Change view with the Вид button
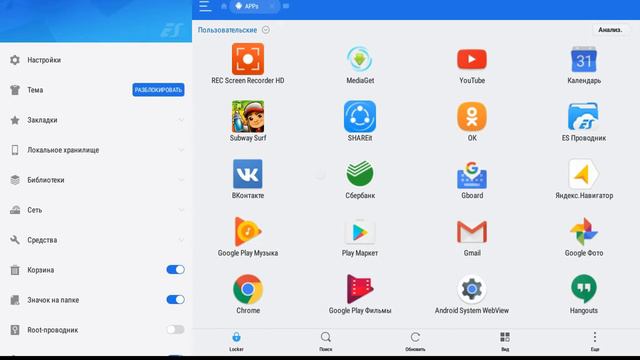Image resolution: width=640 pixels, height=360 pixels. [x=505, y=341]
